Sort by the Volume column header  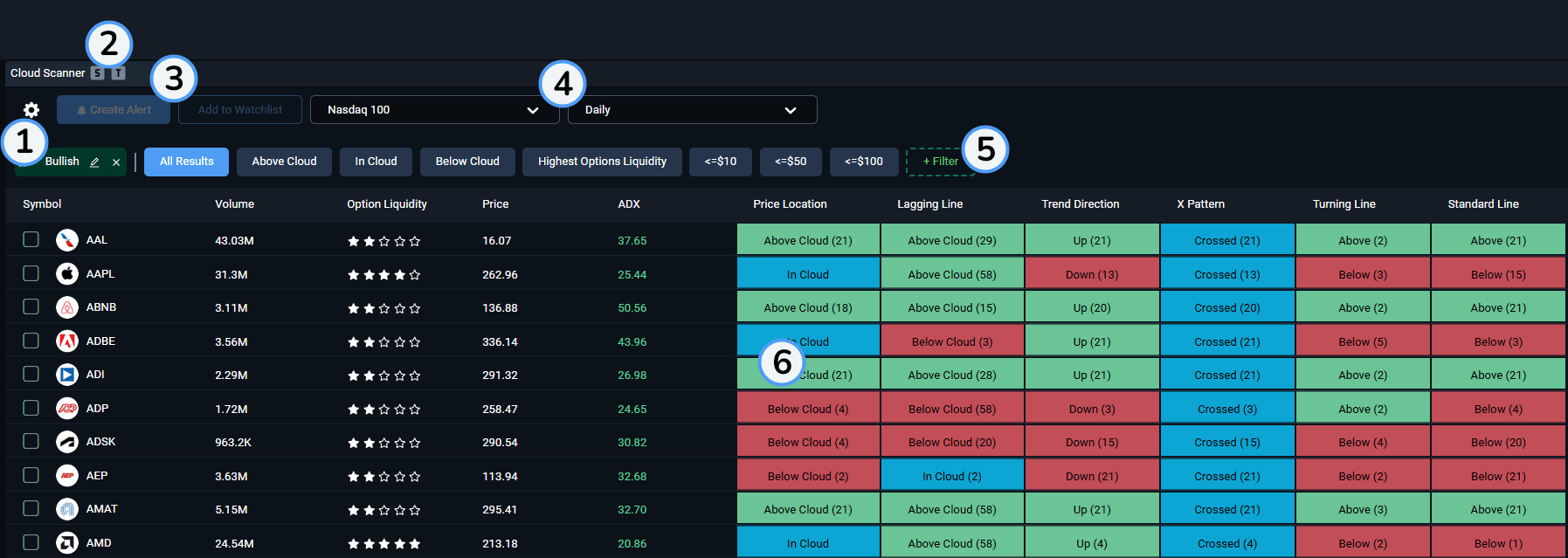(234, 204)
